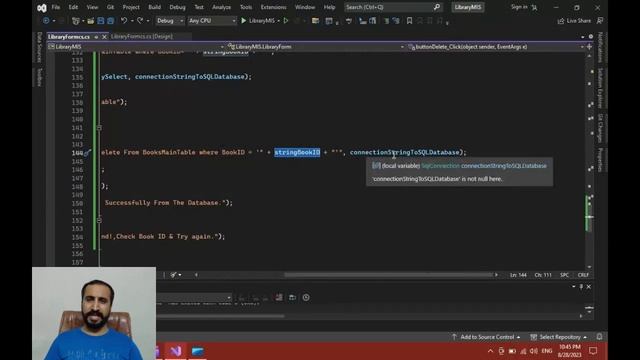Viewport: 640px width, 360px height.
Task: Open the Debug configuration dropdown
Action: pyautogui.click(x=170, y=20)
